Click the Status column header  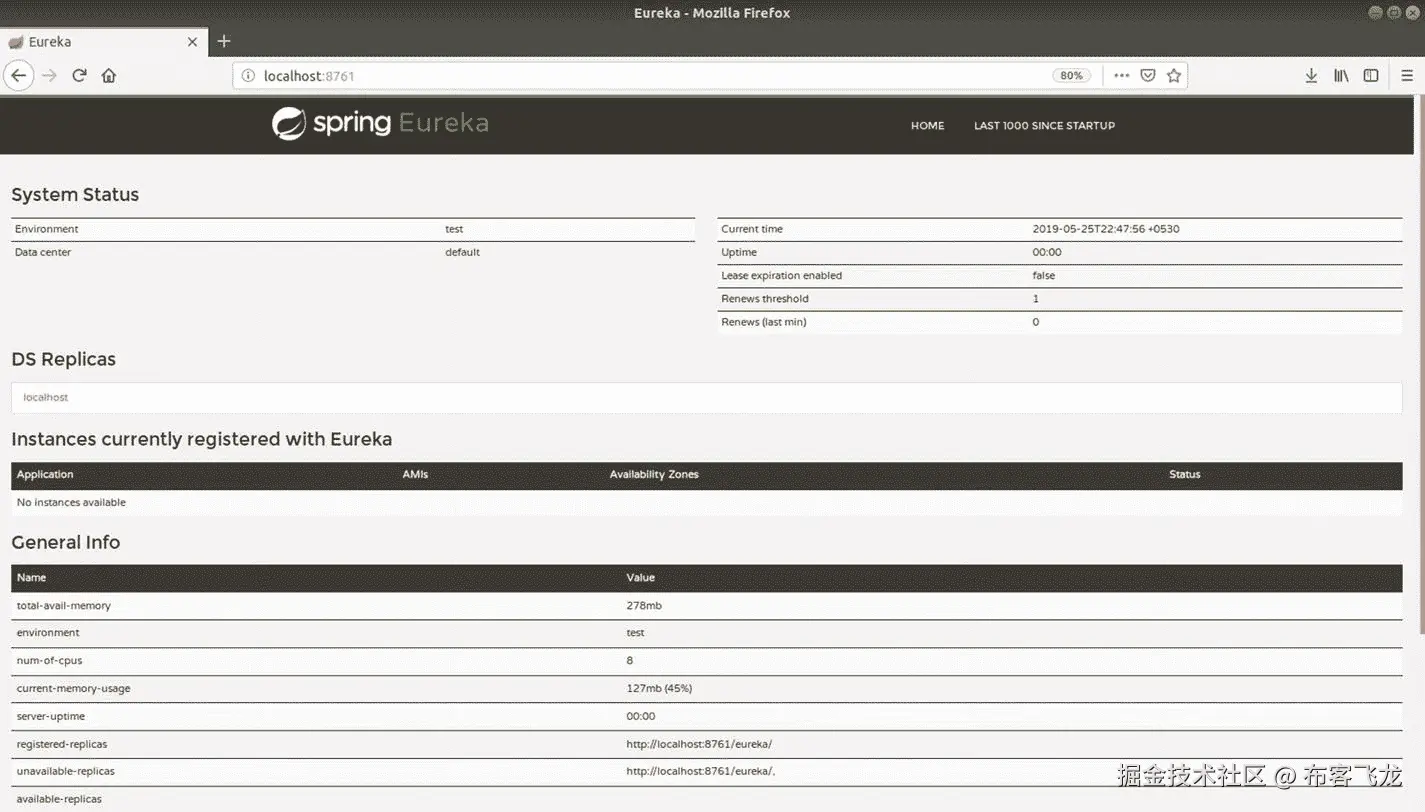click(x=1184, y=474)
